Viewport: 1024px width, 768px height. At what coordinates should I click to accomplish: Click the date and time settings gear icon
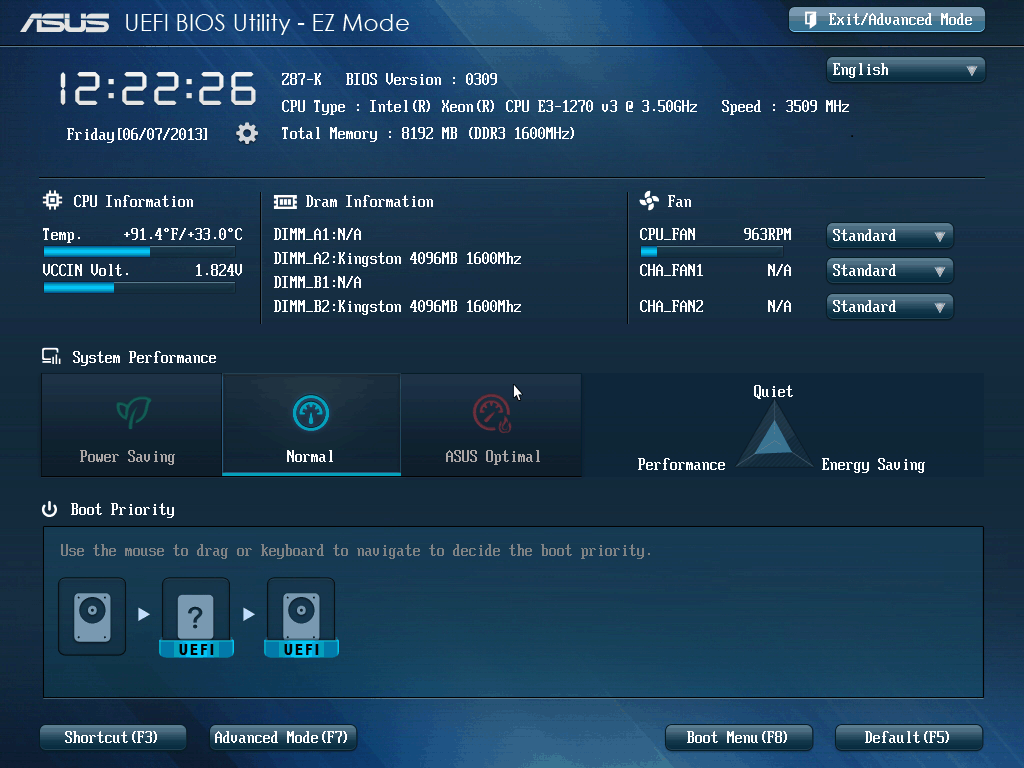pyautogui.click(x=247, y=133)
